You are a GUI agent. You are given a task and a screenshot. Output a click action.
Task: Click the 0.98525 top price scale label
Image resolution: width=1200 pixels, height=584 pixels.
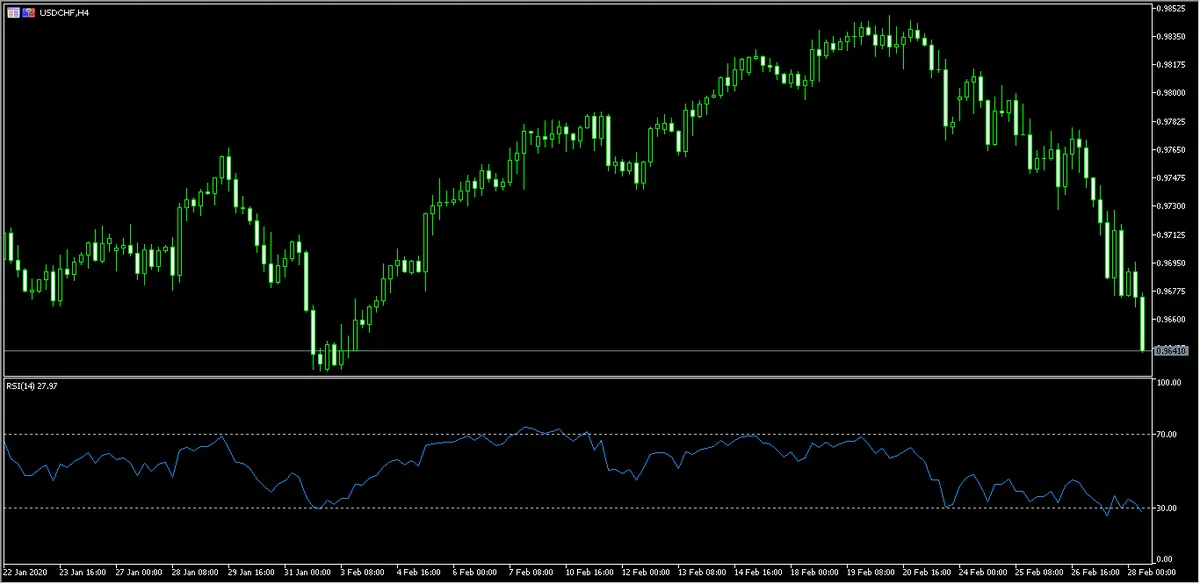tap(1171, 8)
